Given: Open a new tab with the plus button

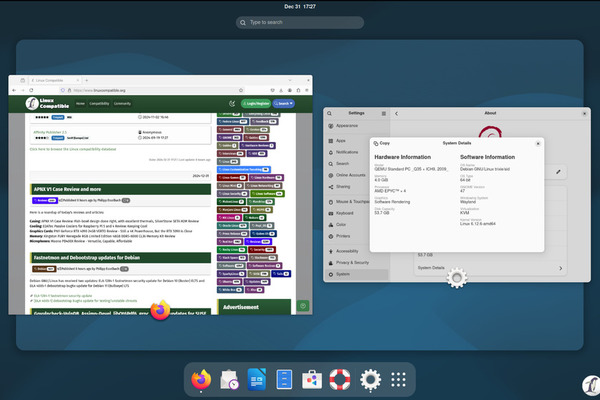Looking at the screenshot, I should 86,80.
